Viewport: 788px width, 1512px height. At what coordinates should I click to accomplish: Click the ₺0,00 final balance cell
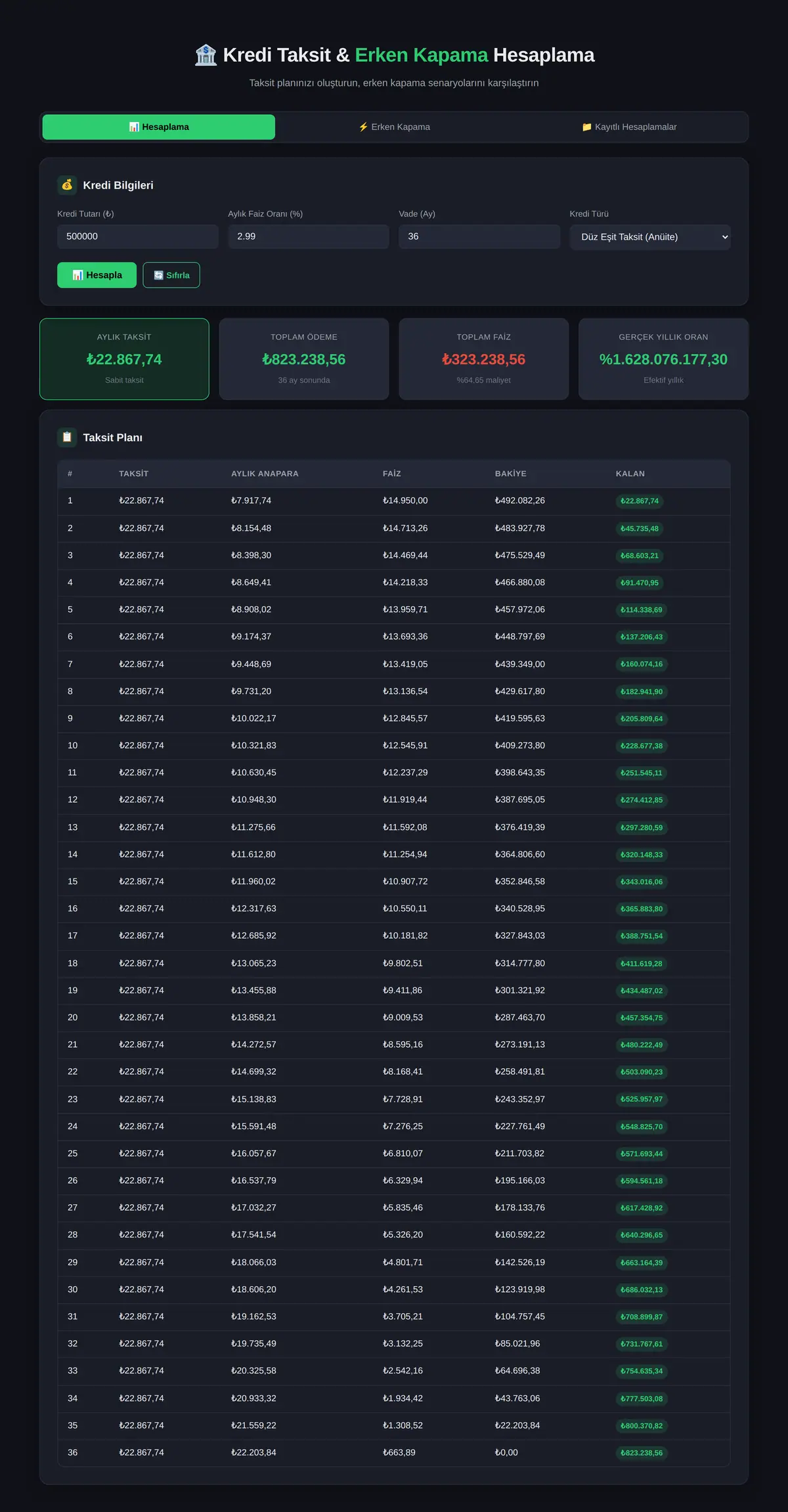[506, 1452]
